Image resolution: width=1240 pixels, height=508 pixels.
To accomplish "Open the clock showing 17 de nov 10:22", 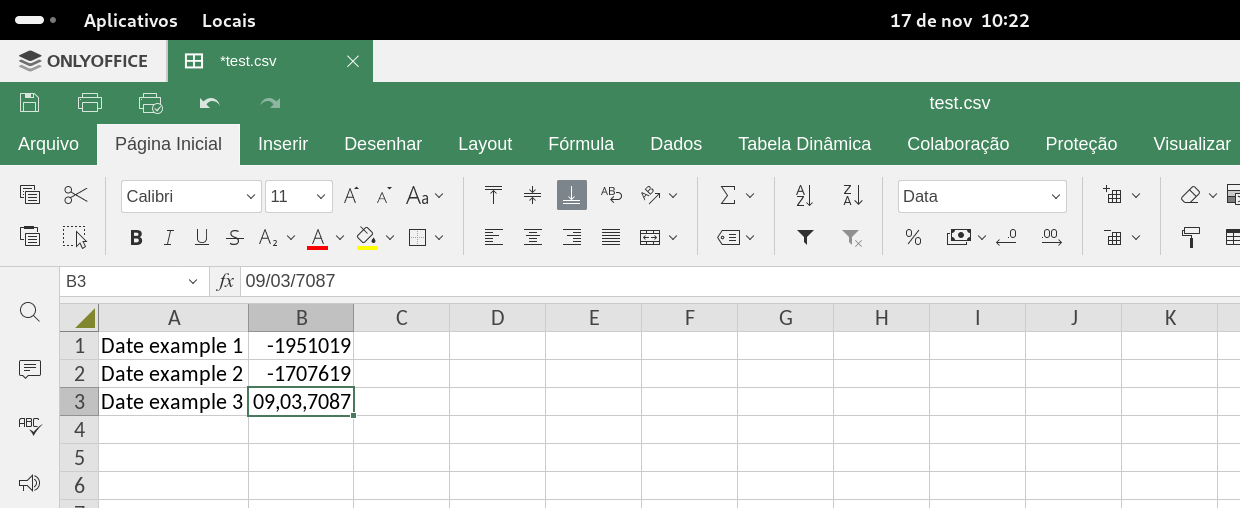I will (x=960, y=20).
